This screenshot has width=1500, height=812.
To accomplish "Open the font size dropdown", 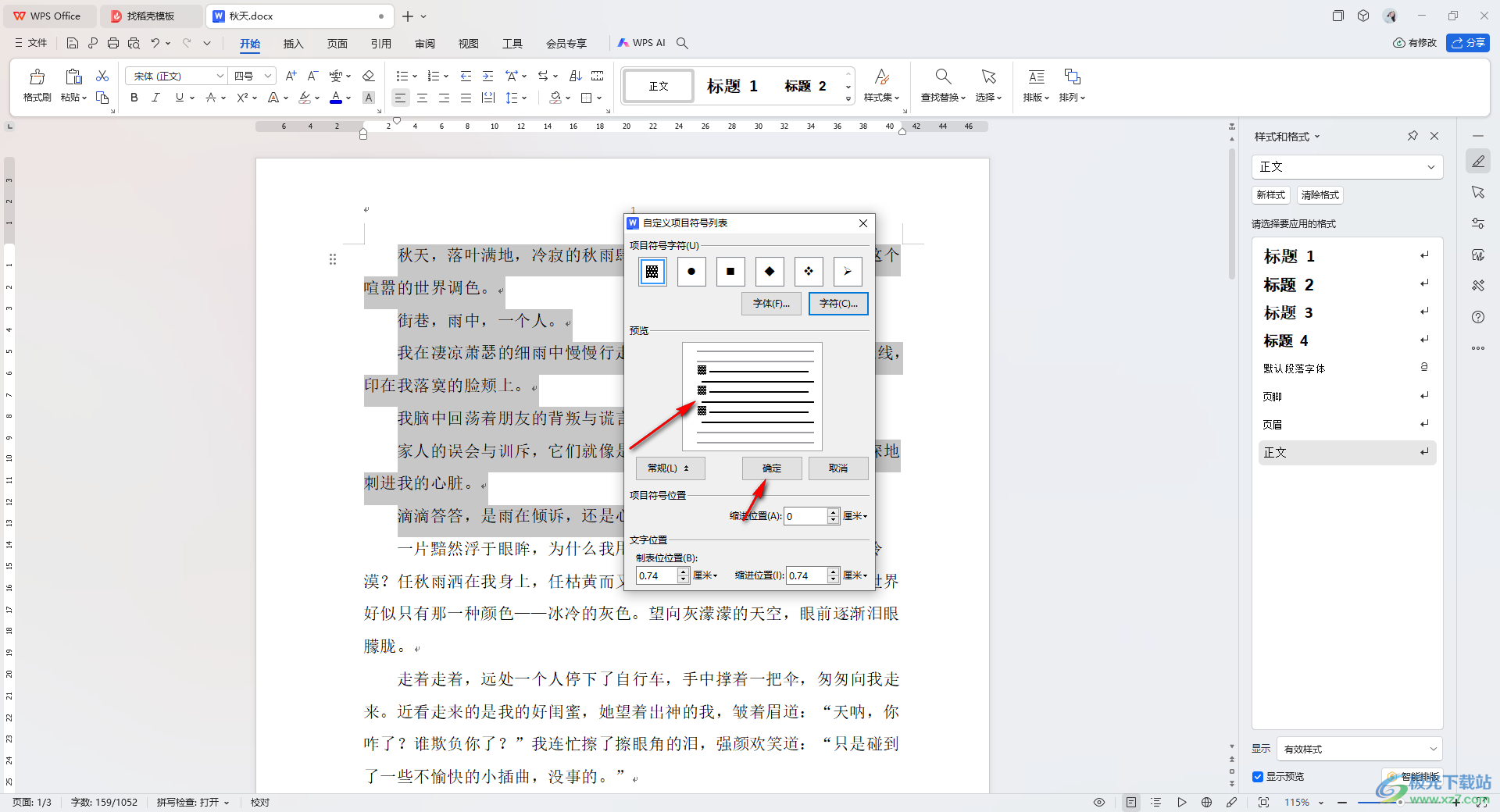I will click(268, 76).
